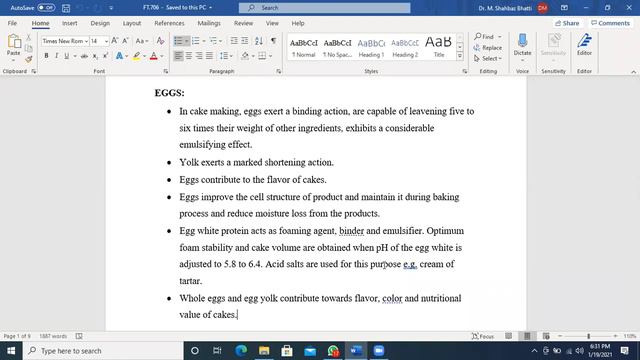Apply Heading 1 style
Screen dimensions: 640x360
click(x=371, y=47)
